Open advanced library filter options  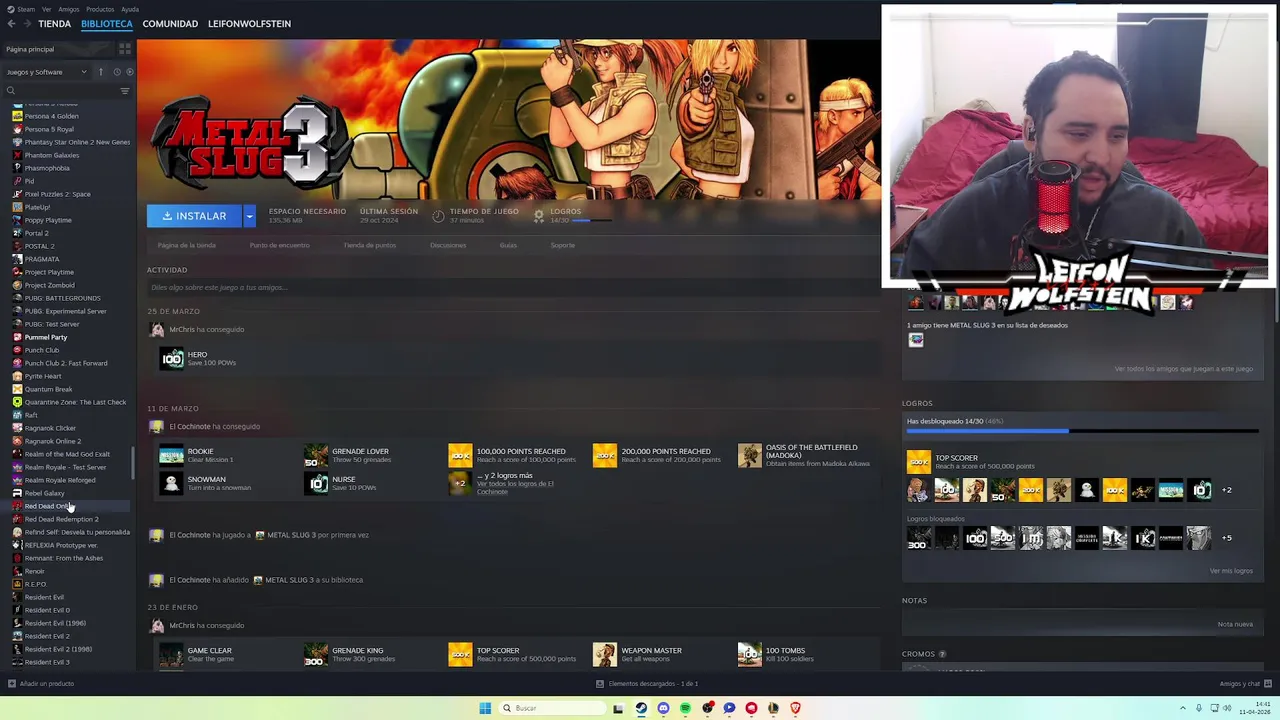[125, 91]
